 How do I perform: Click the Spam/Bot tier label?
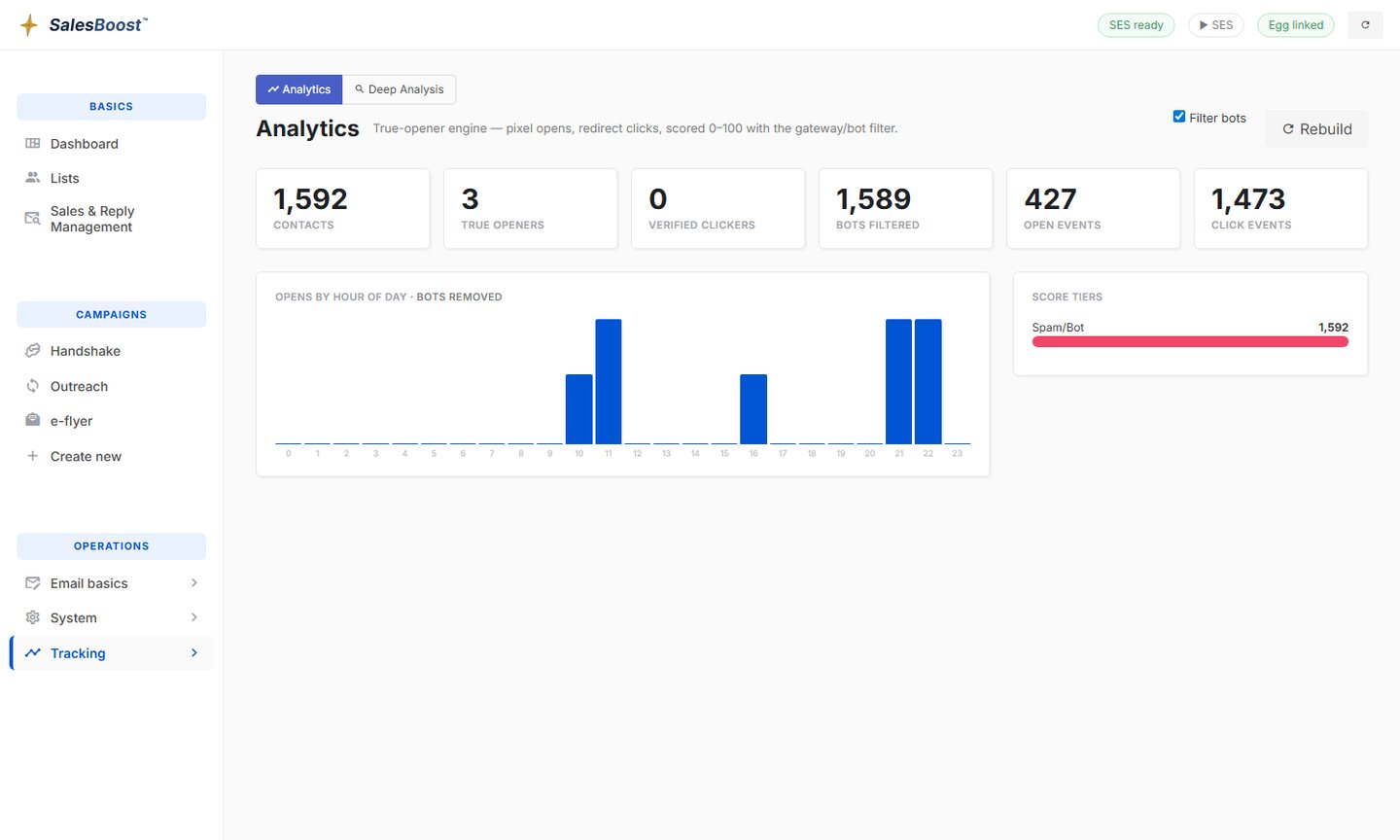1058,328
